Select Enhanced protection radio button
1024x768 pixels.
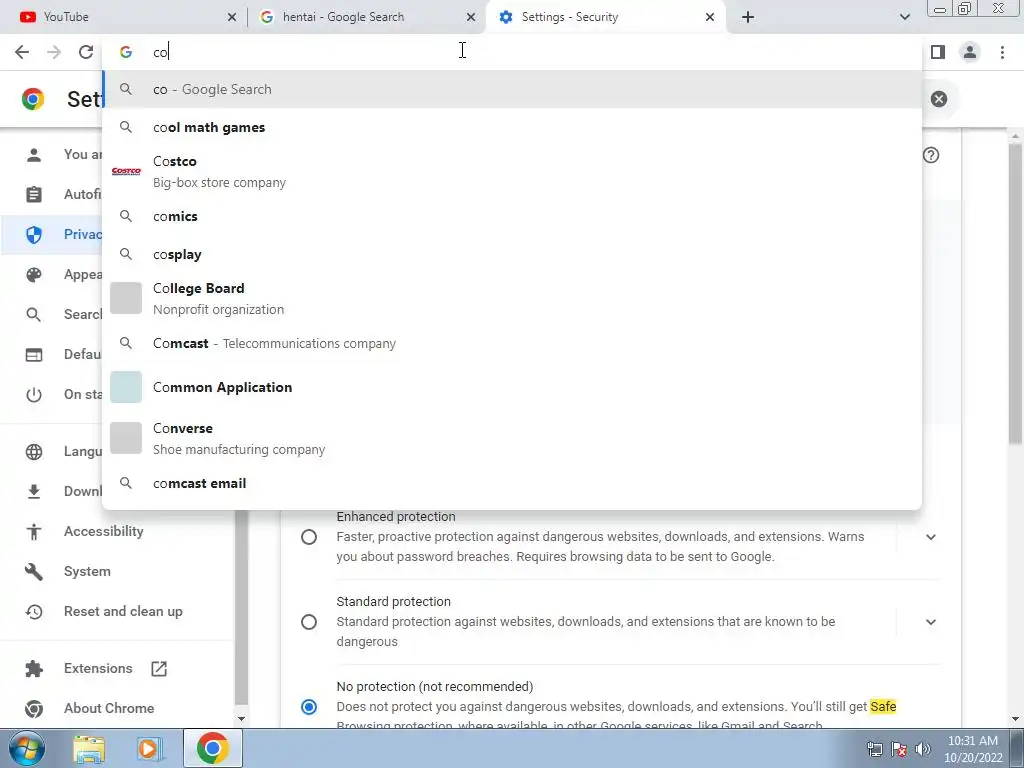309,537
